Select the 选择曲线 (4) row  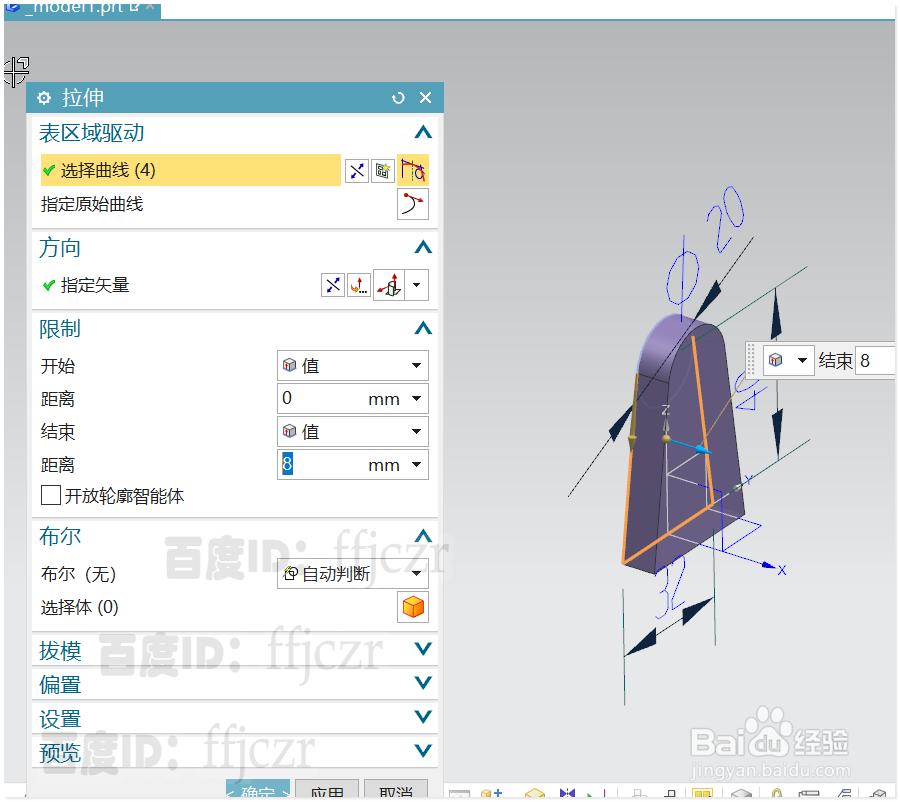pos(191,170)
